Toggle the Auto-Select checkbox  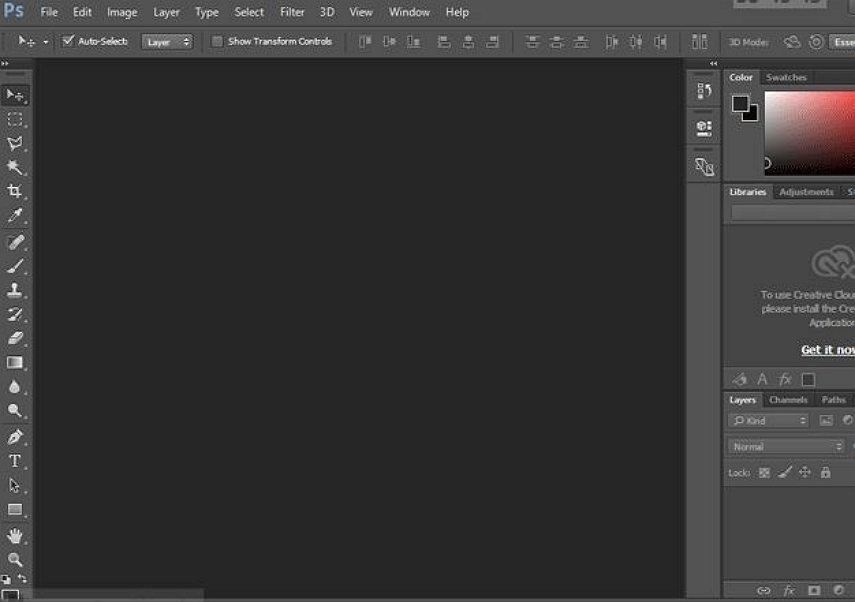pos(68,41)
